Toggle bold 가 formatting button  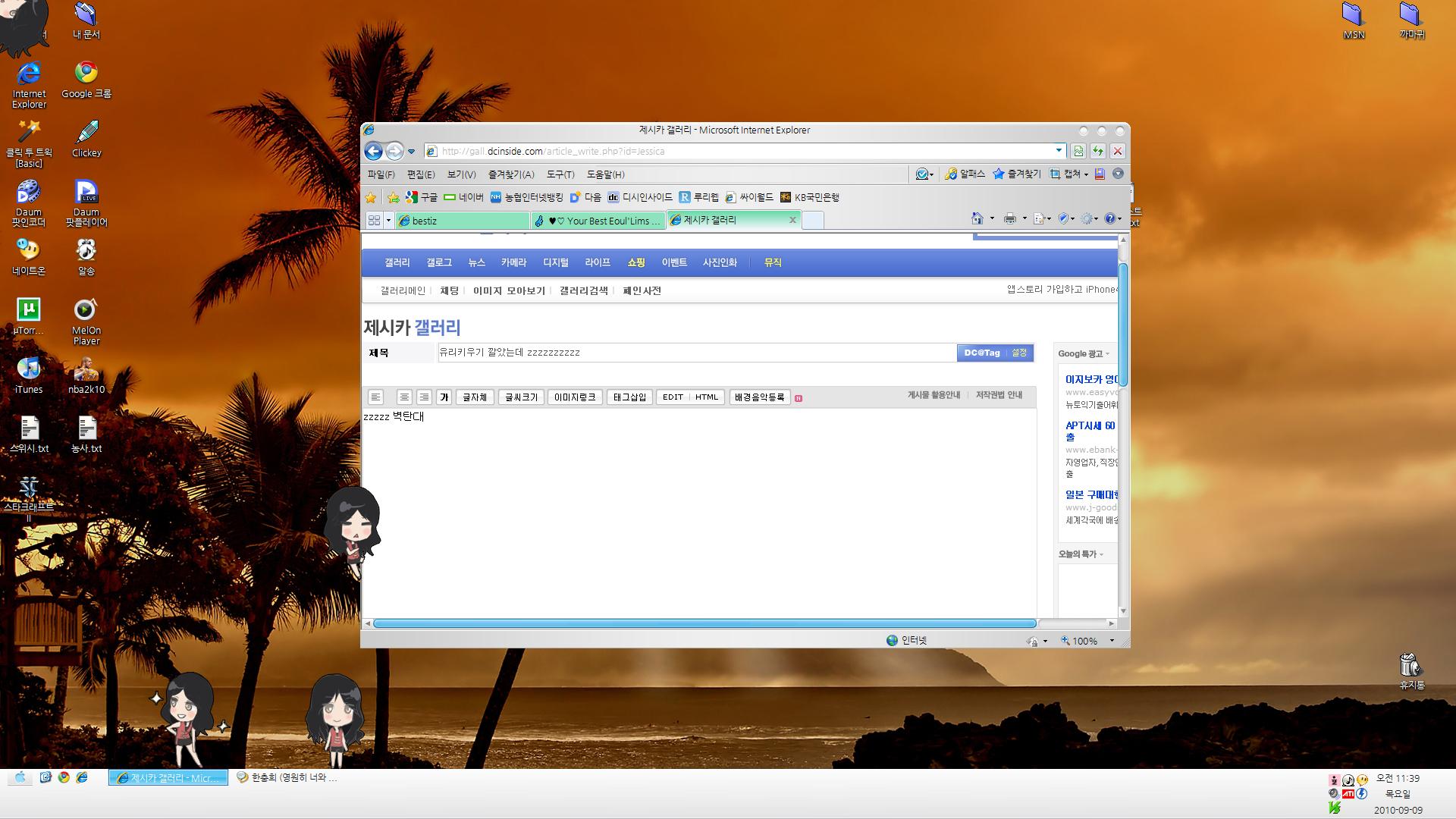444,397
